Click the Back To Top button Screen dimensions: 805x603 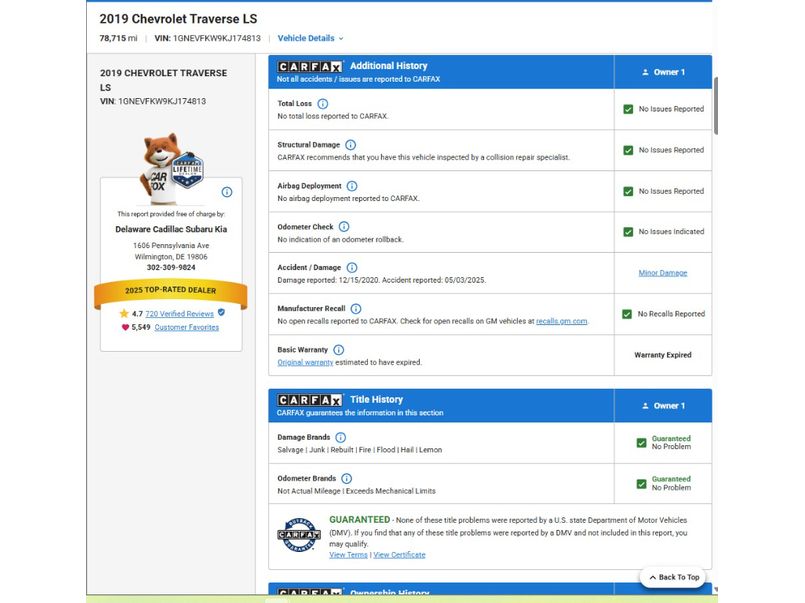click(x=674, y=577)
